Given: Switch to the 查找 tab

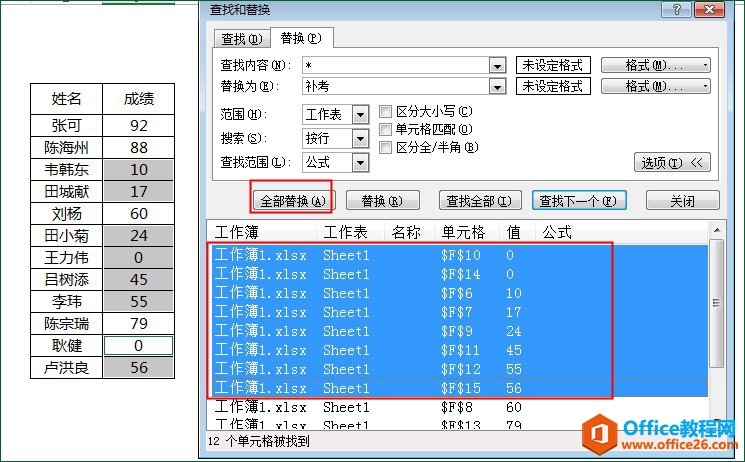Looking at the screenshot, I should [242, 38].
